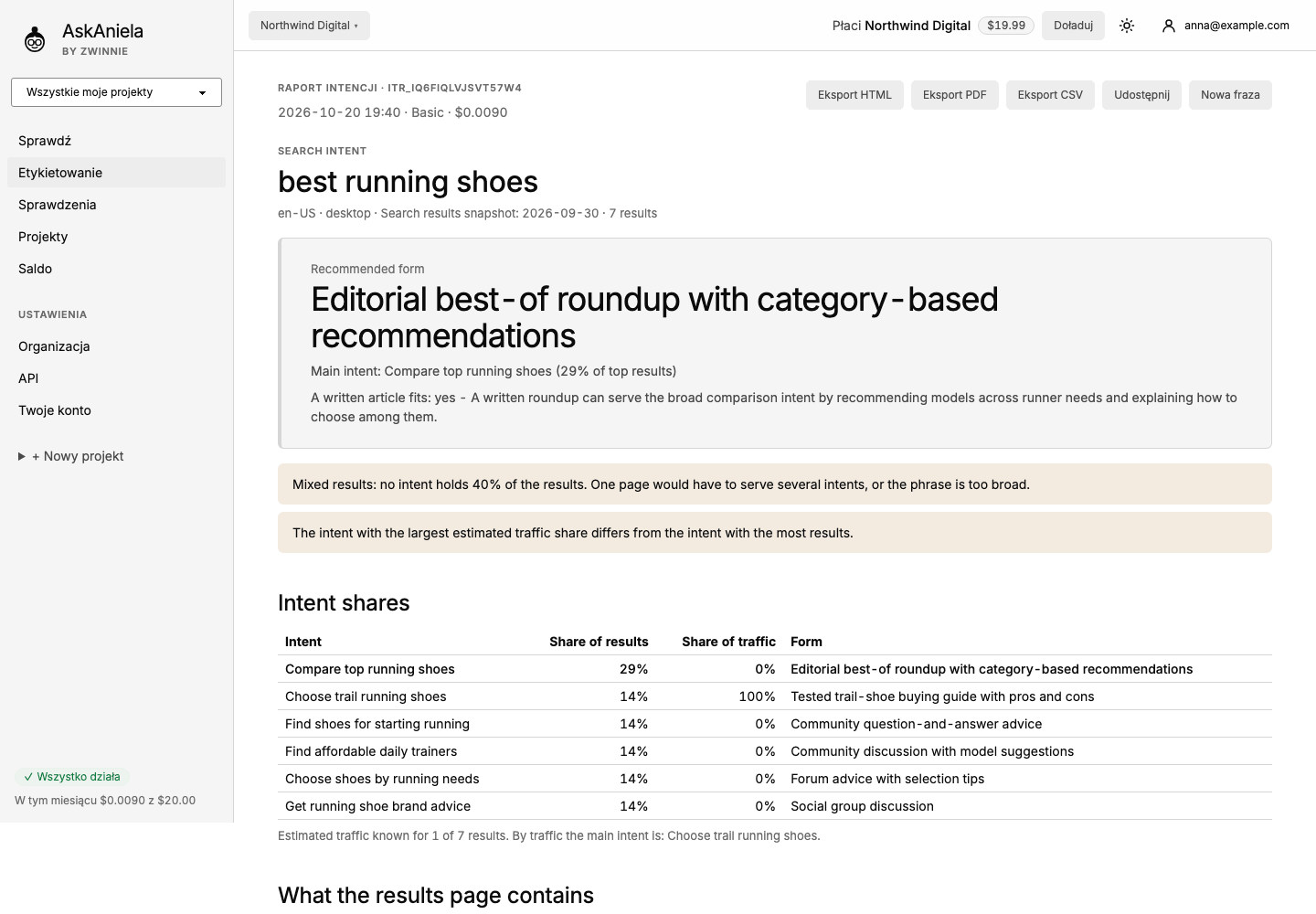
Task: Open the Northwind Digital organization dropdown
Action: (309, 26)
